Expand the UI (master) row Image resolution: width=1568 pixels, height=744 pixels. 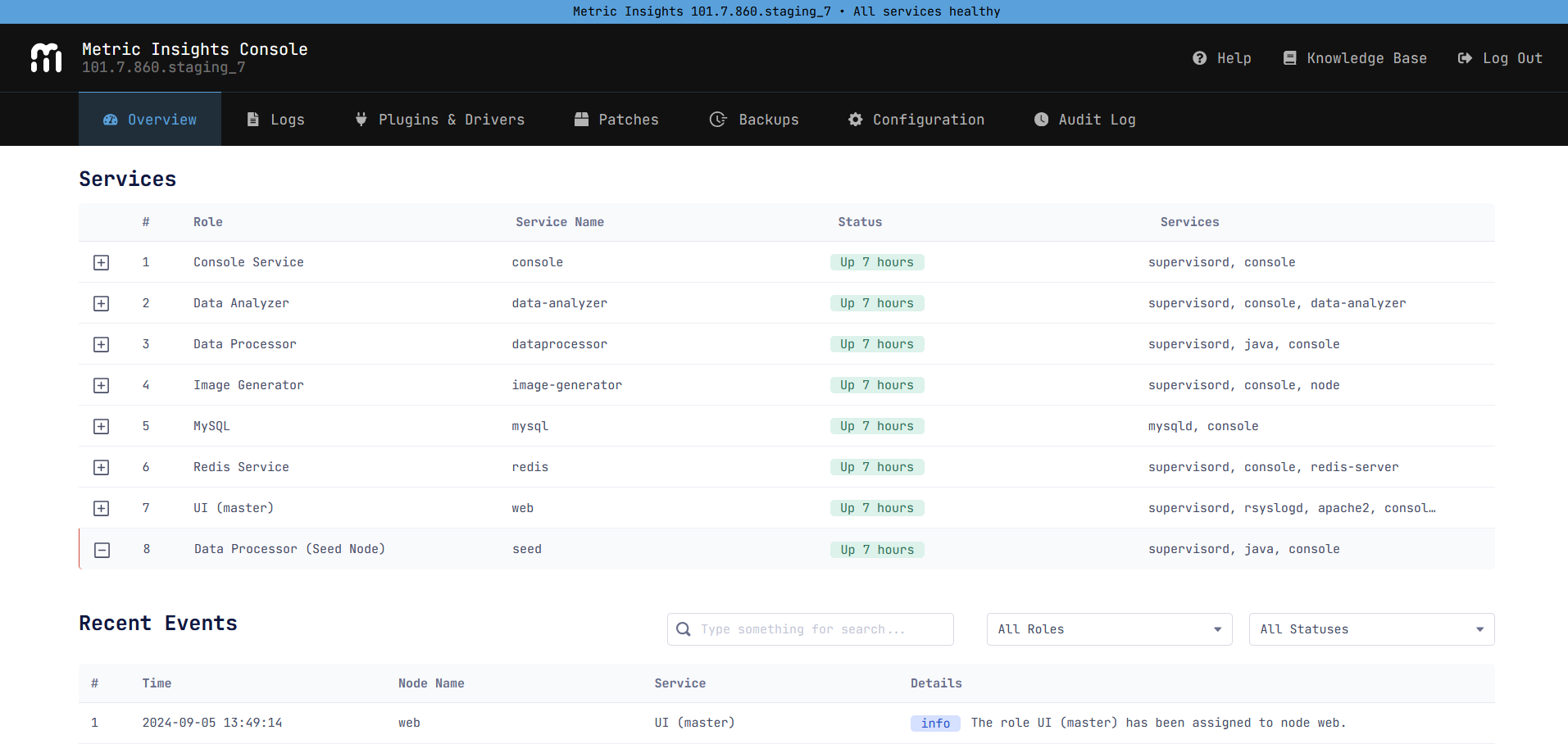pyautogui.click(x=101, y=508)
